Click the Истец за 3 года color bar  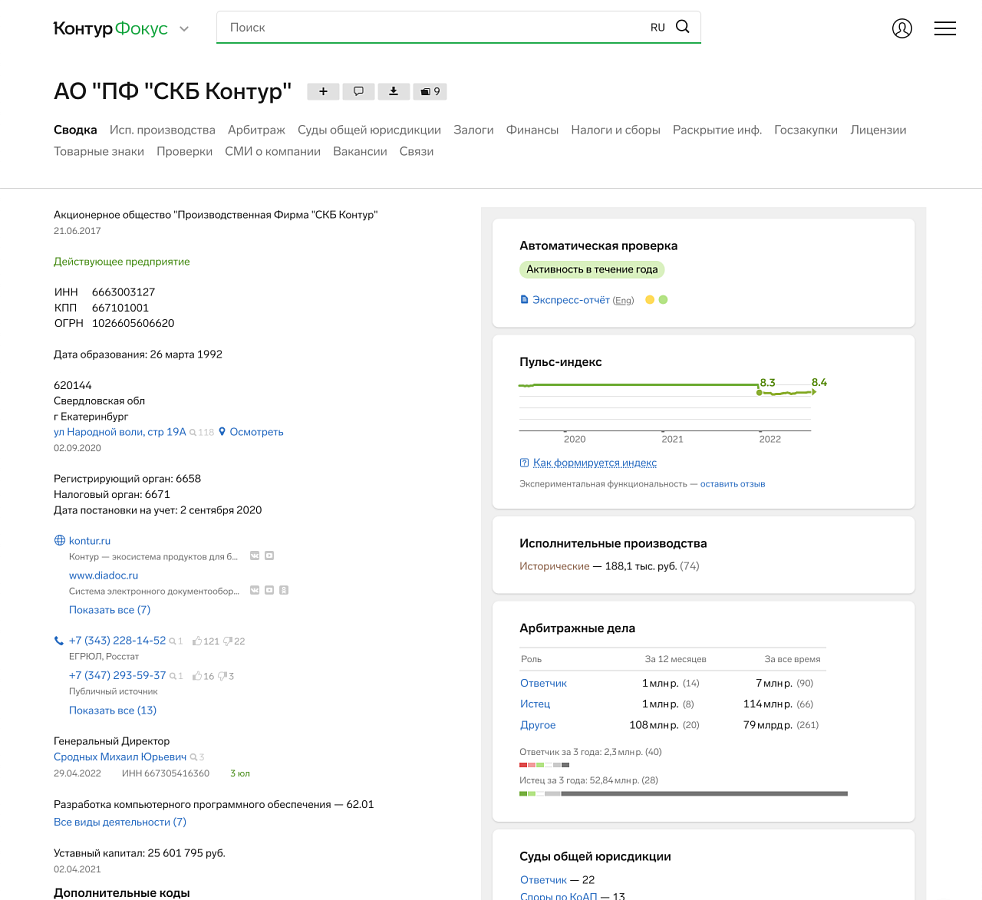click(x=683, y=794)
